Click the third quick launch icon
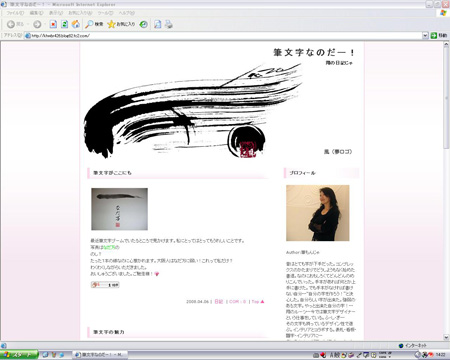Viewport: 450px width, 360px height. pyautogui.click(x=61, y=355)
